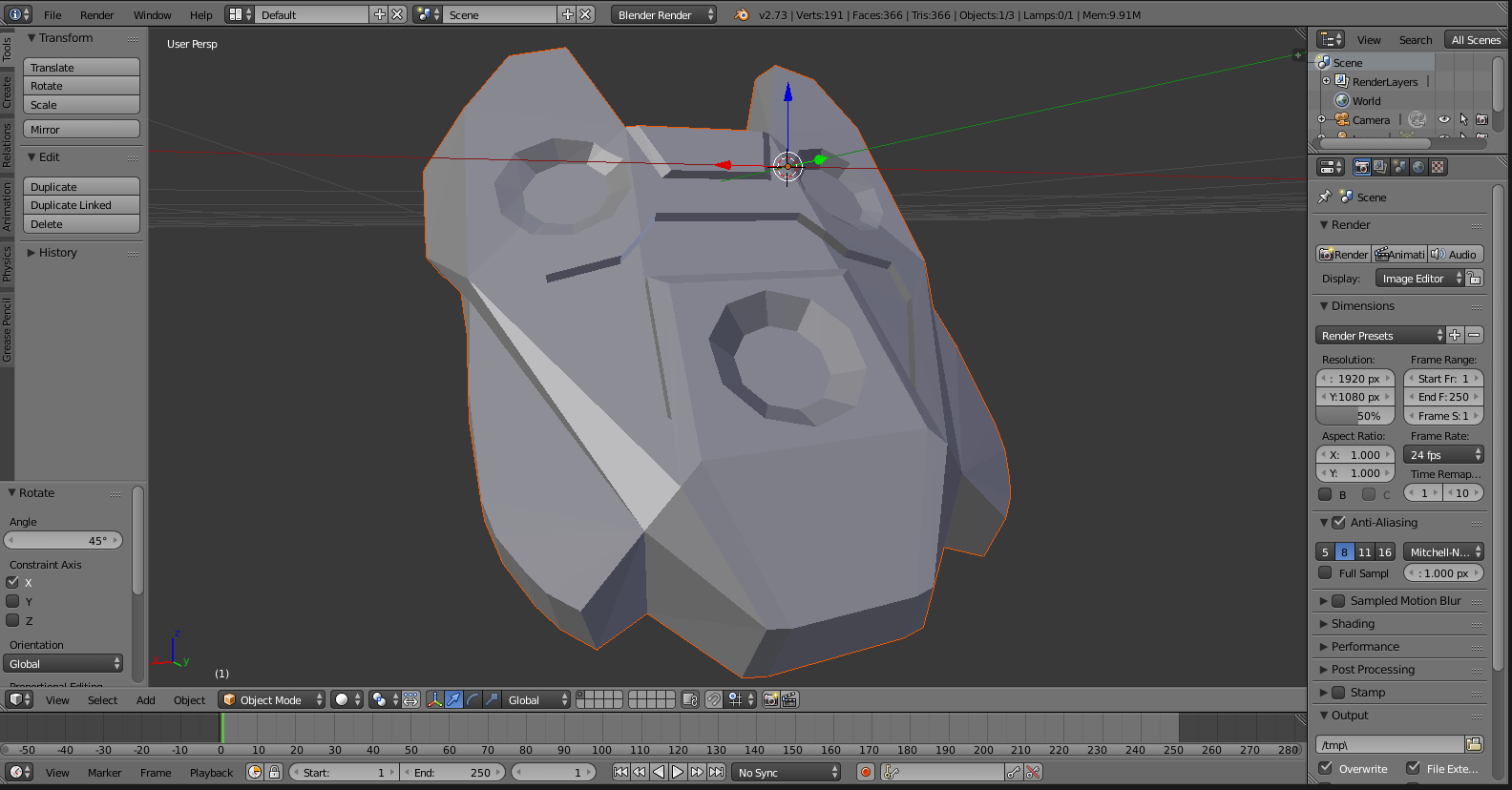The height and width of the screenshot is (790, 1512).
Task: Toggle snap during transform magnet icon
Action: click(713, 699)
